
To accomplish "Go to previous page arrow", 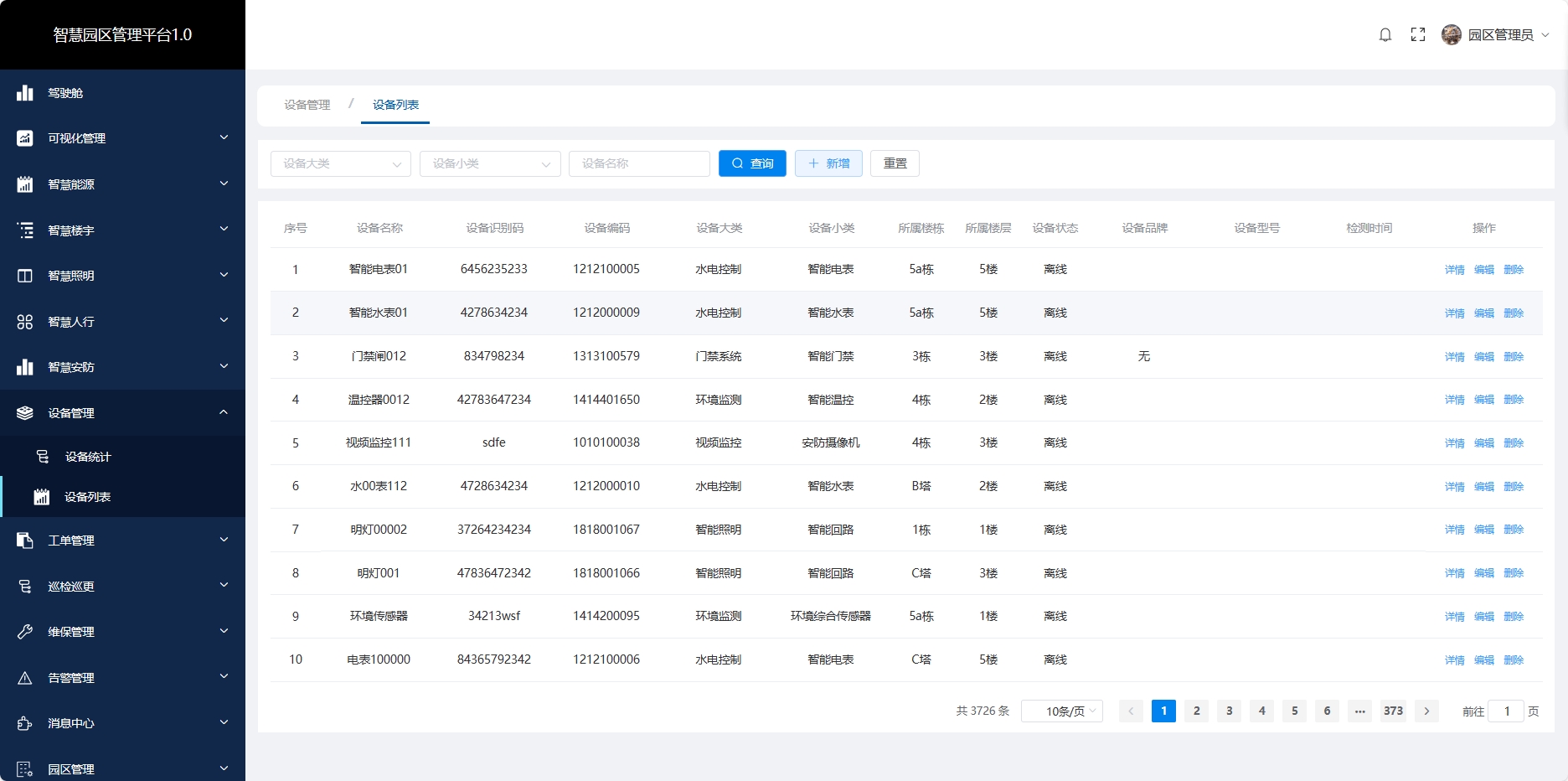I will [1131, 711].
